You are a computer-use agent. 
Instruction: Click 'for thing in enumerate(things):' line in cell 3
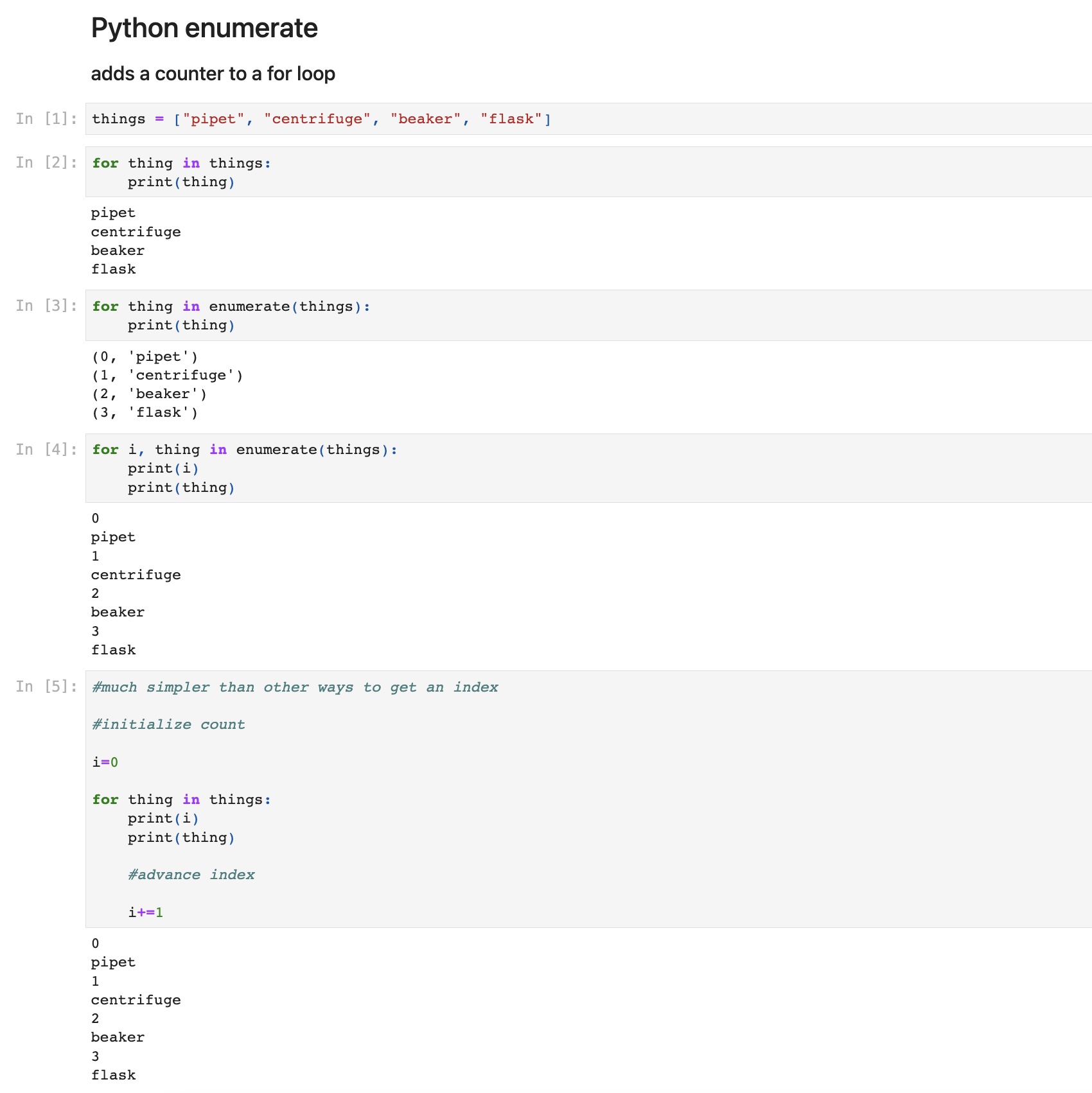[x=231, y=306]
